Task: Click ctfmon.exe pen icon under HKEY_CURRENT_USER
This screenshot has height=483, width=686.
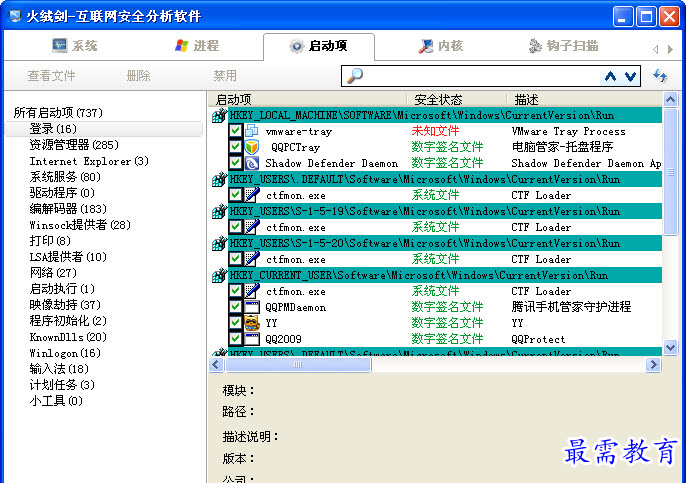Action: point(252,290)
